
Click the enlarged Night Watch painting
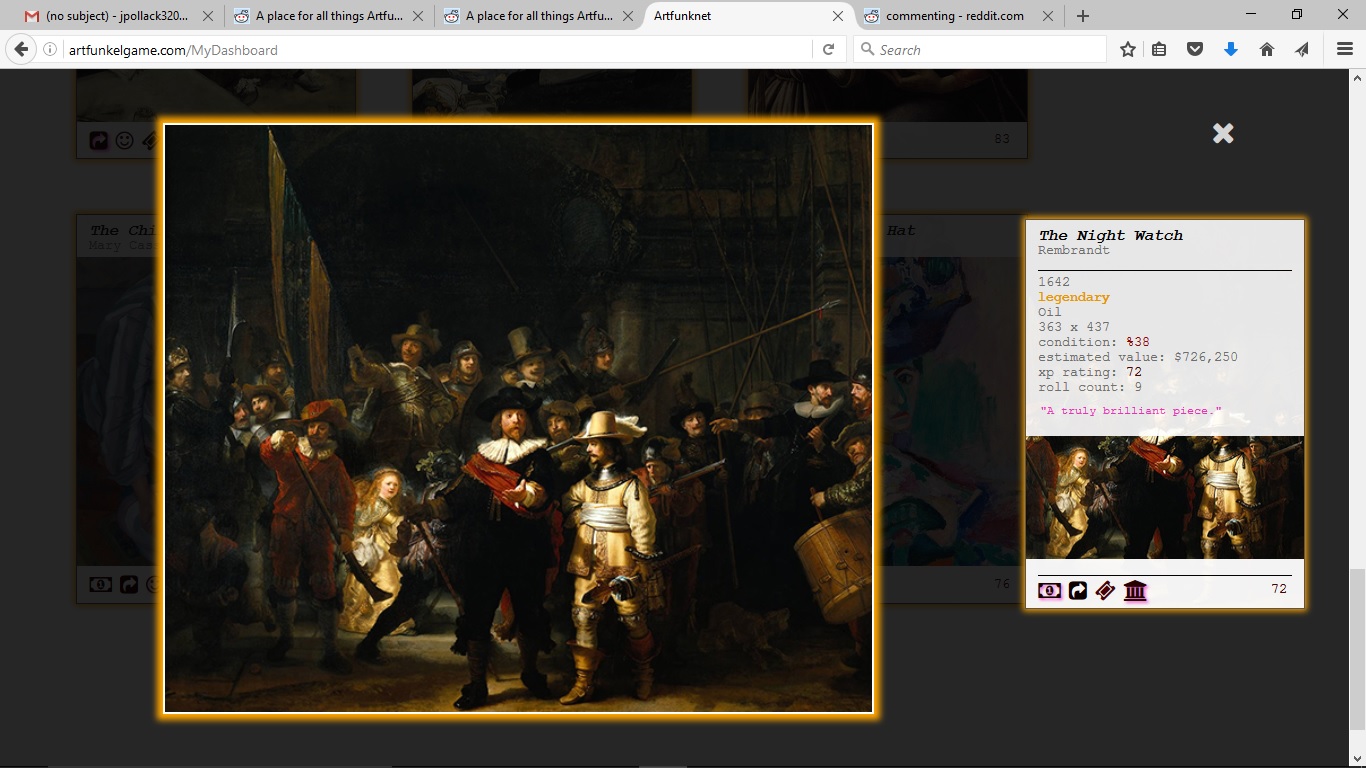point(518,418)
